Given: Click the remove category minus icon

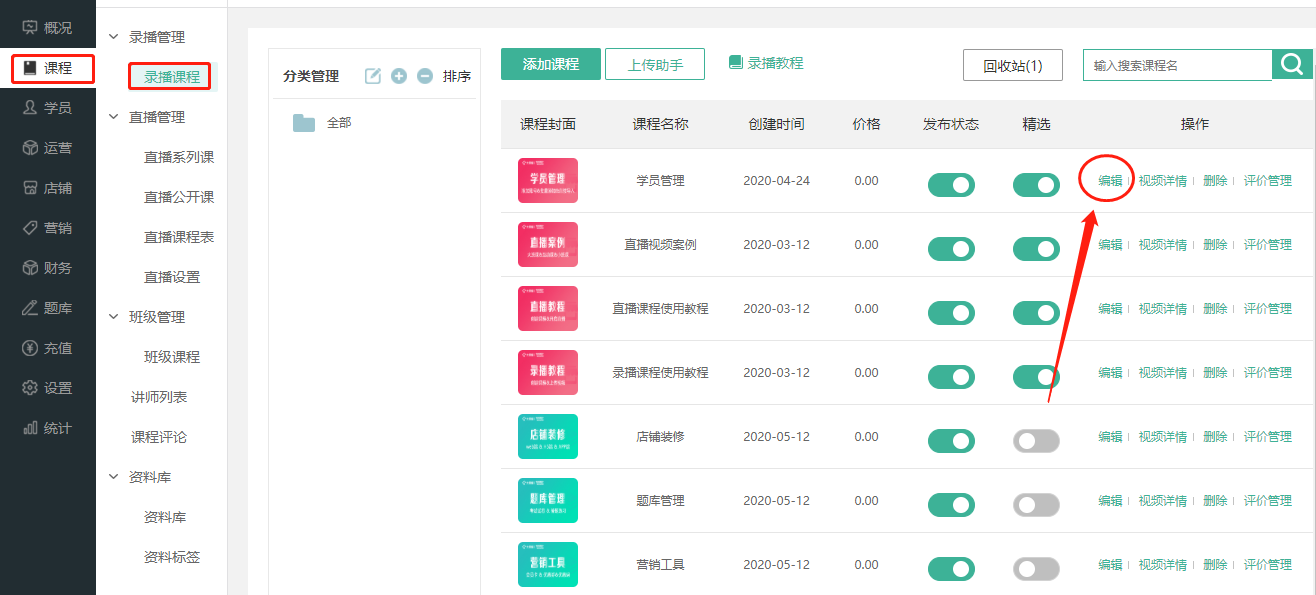Looking at the screenshot, I should pyautogui.click(x=425, y=76).
